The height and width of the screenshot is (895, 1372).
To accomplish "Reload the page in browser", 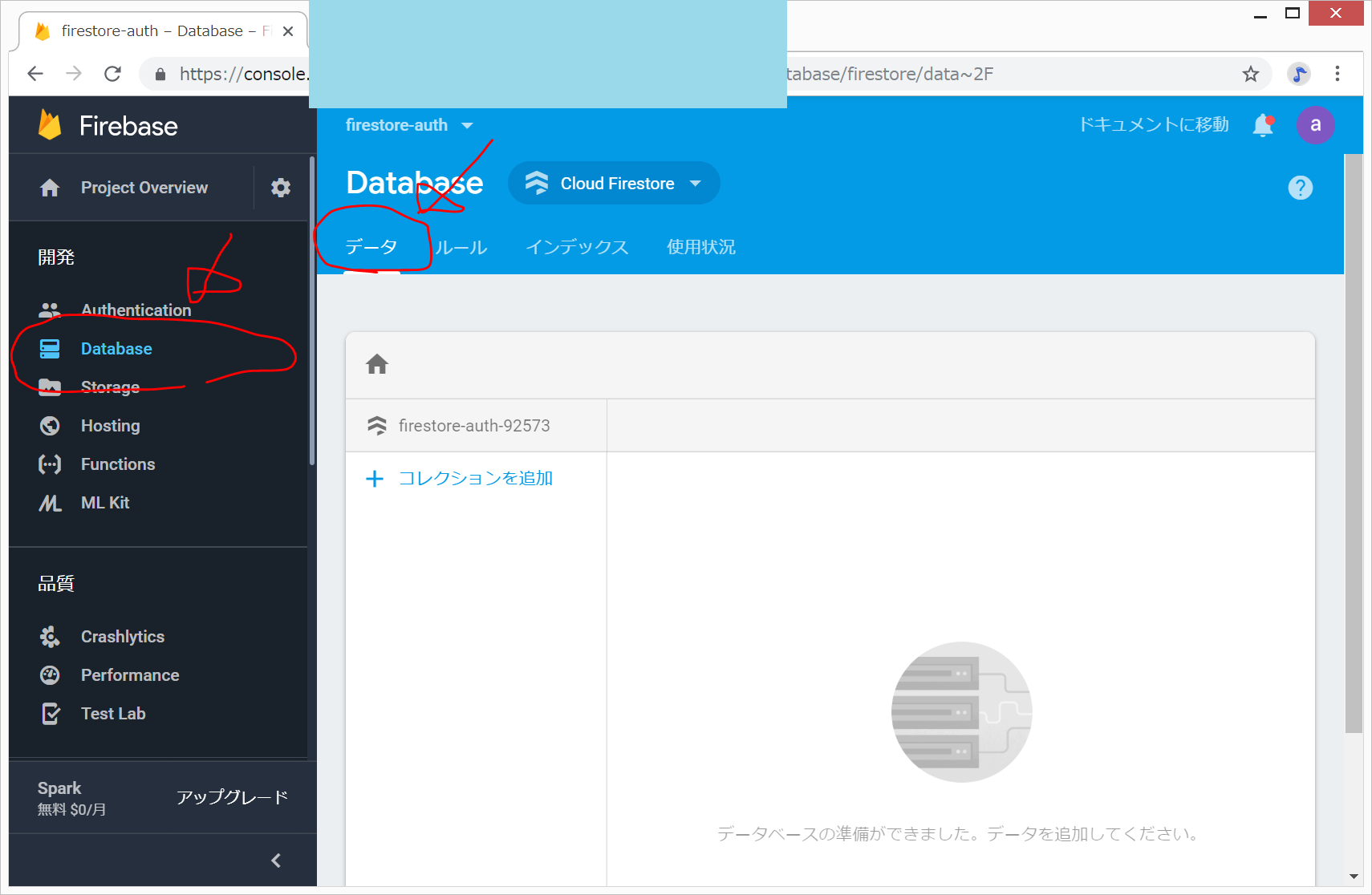I will [113, 74].
